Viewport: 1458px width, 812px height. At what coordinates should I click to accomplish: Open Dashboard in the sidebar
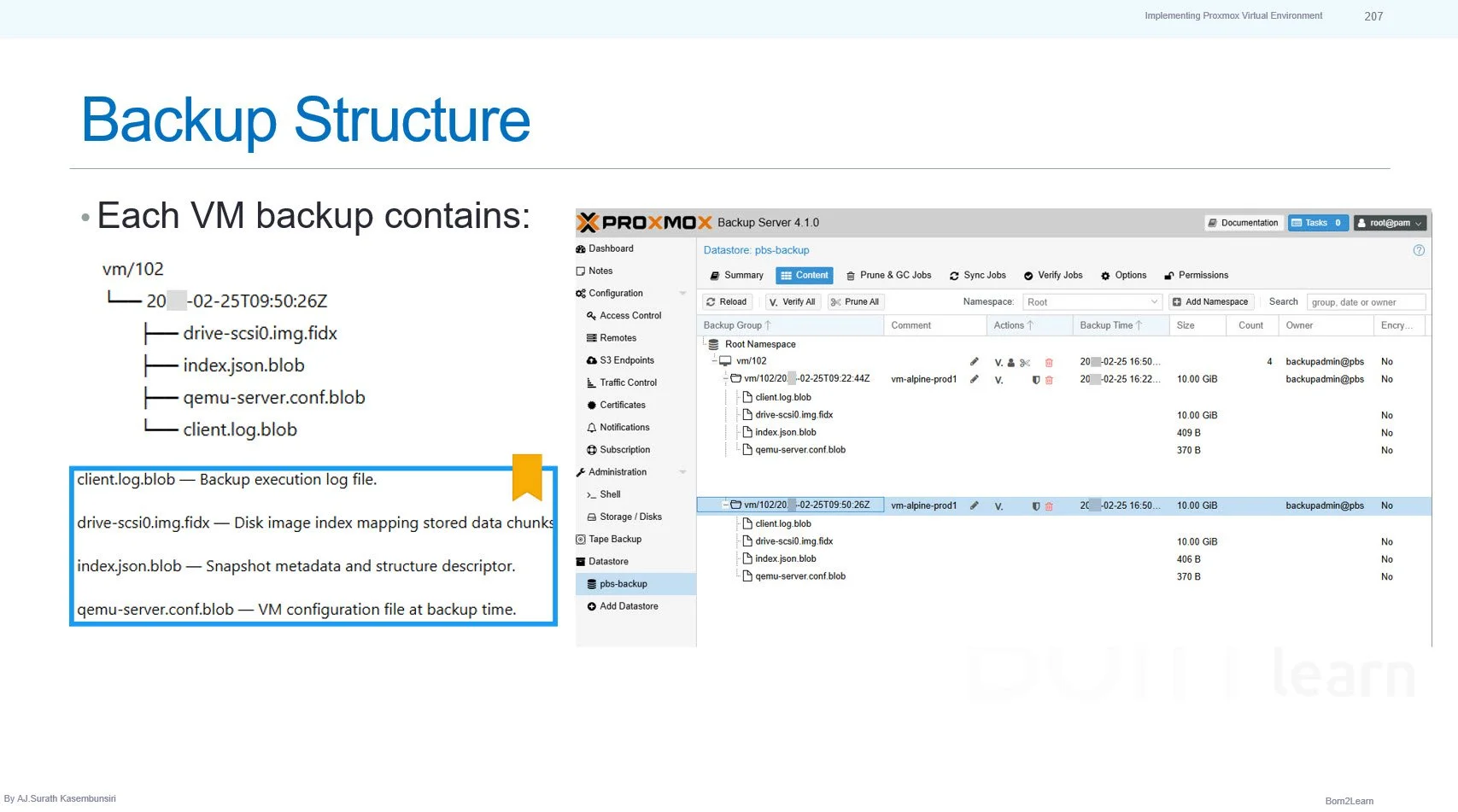605,248
